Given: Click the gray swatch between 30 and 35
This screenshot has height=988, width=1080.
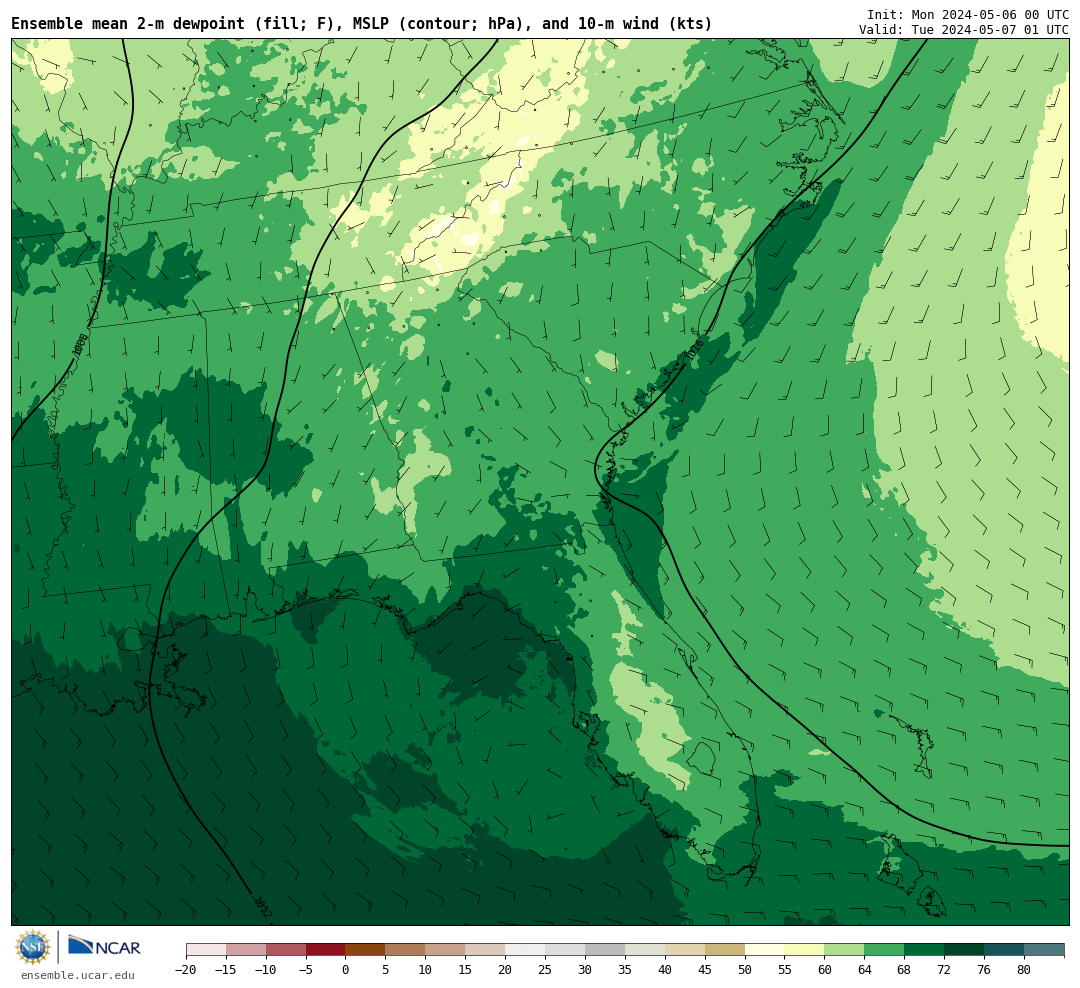Looking at the screenshot, I should [605, 950].
